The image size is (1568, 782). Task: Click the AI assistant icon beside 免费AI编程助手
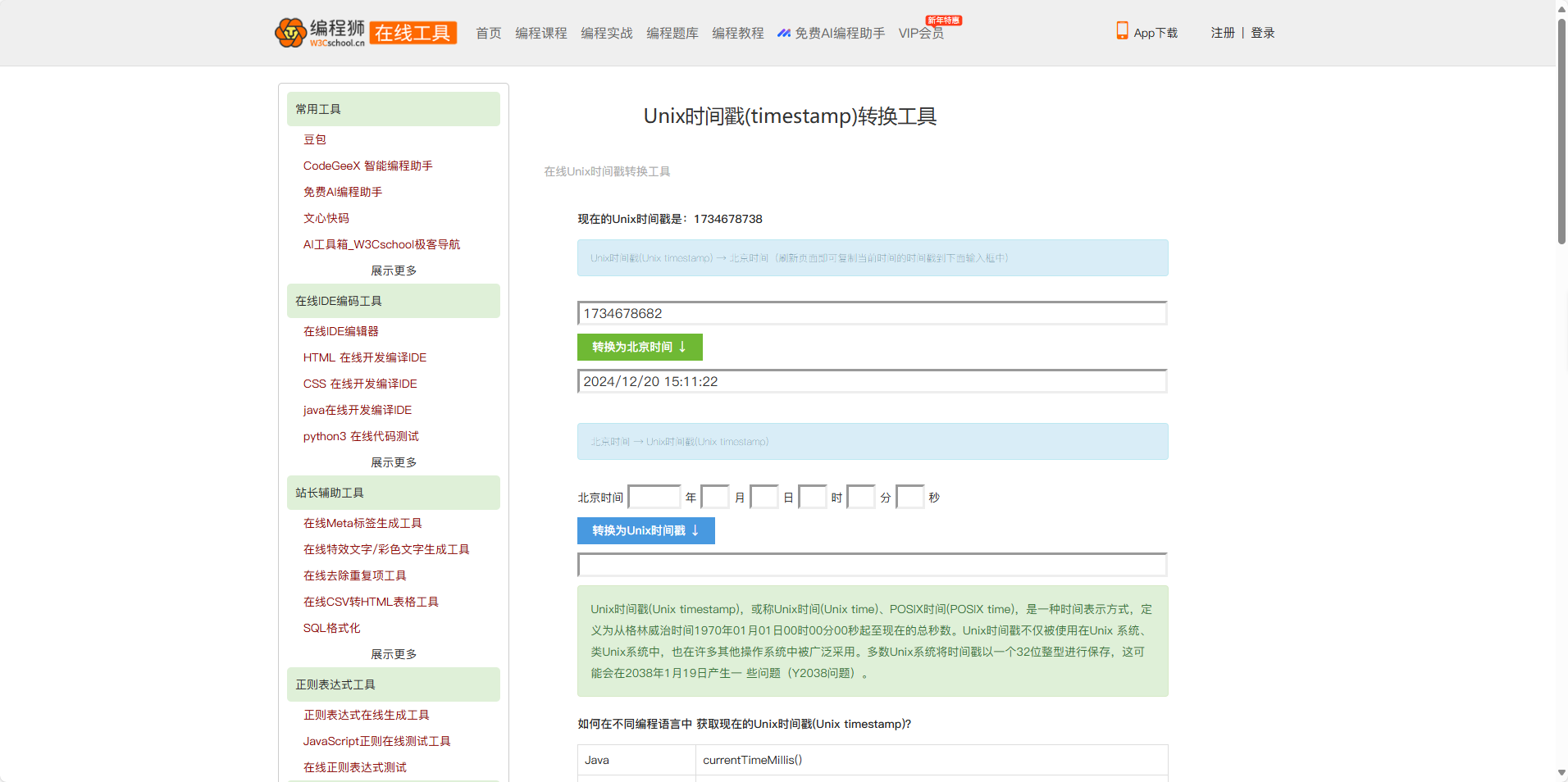[784, 33]
